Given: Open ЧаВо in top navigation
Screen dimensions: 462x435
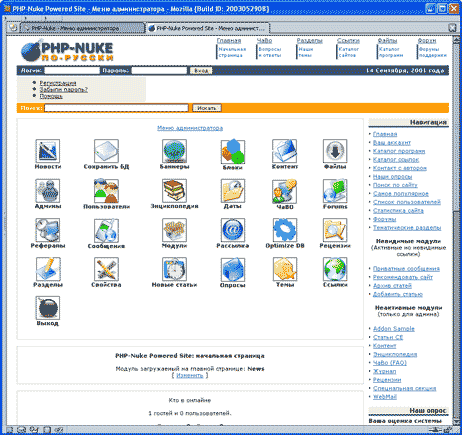Looking at the screenshot, I should click(x=264, y=41).
